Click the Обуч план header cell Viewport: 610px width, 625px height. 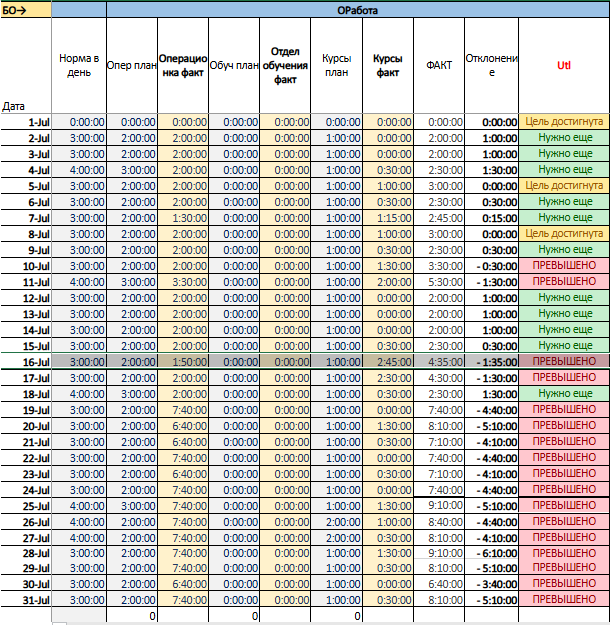click(x=234, y=66)
